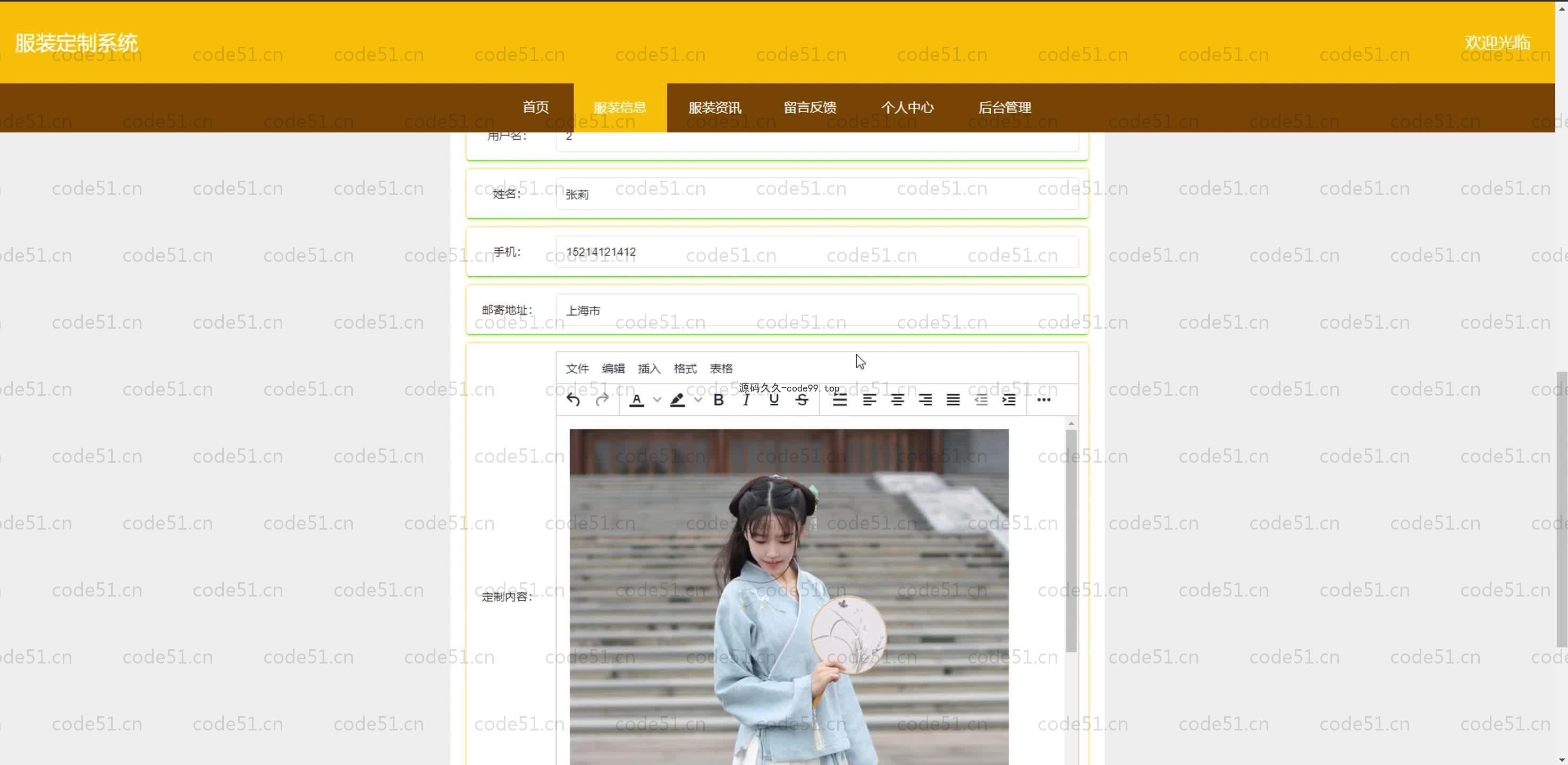Align text right
This screenshot has height=765, width=1568.
[x=925, y=400]
